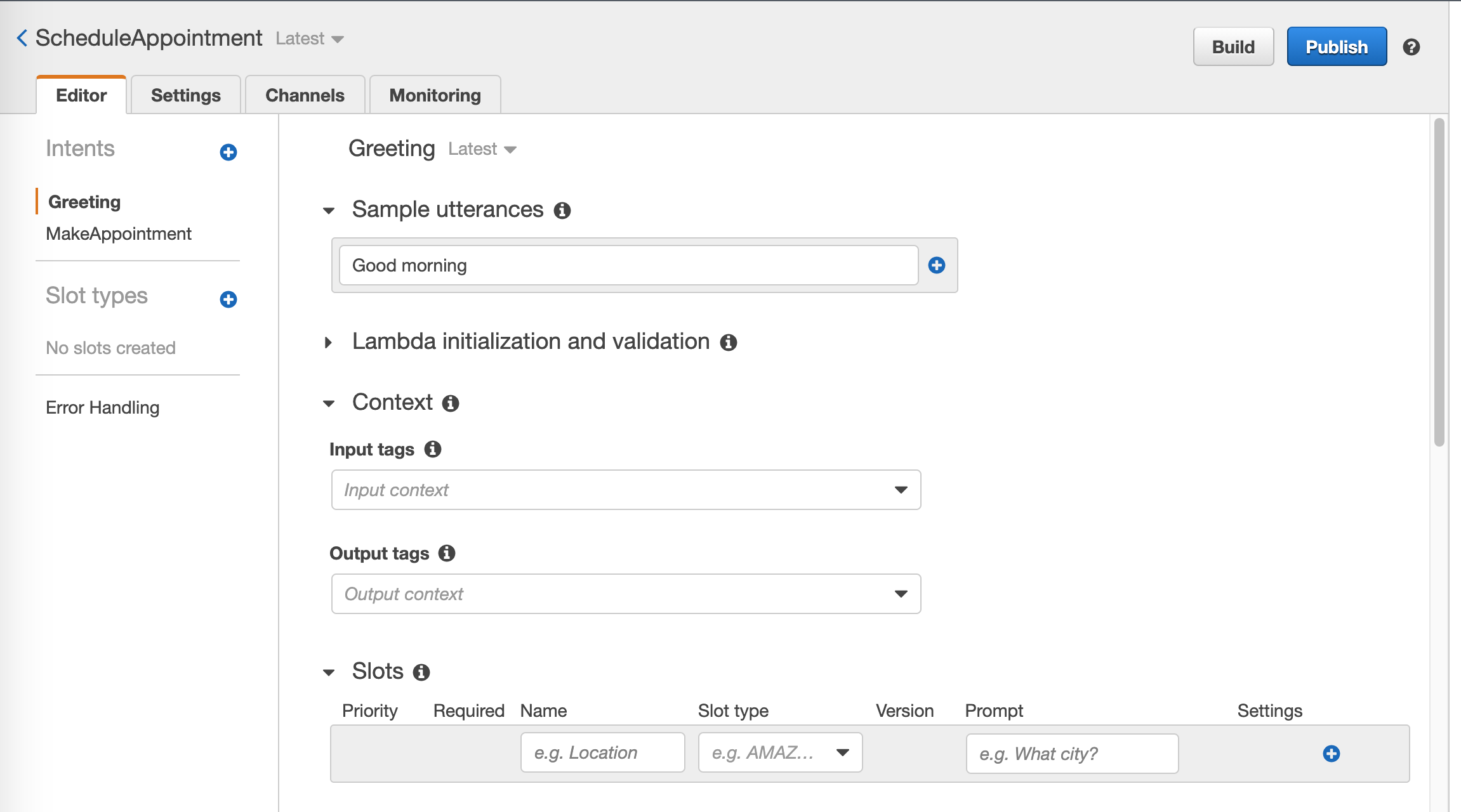Open Error Handling in the sidebar

(102, 407)
